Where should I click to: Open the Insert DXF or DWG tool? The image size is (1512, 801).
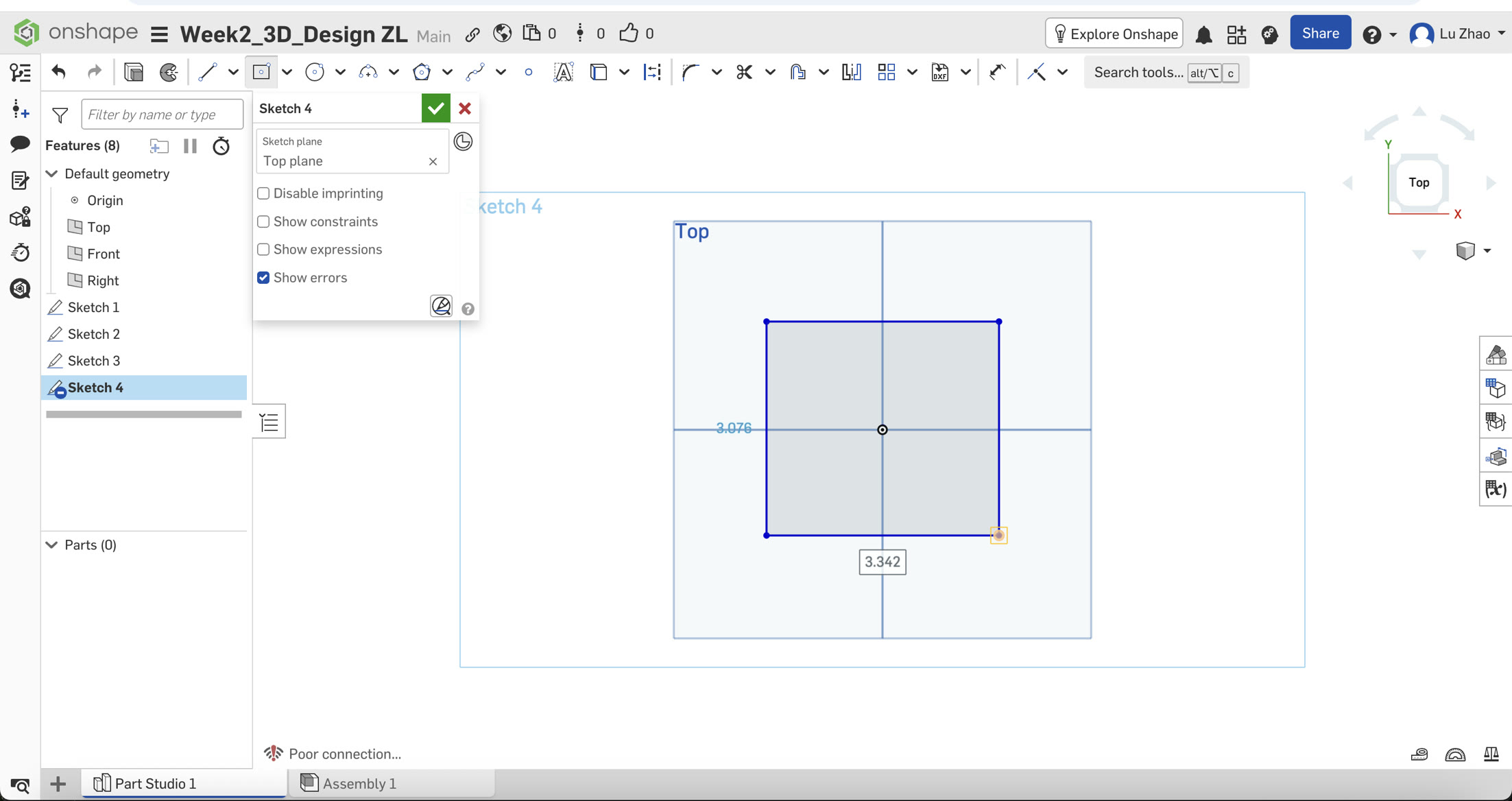(x=939, y=72)
